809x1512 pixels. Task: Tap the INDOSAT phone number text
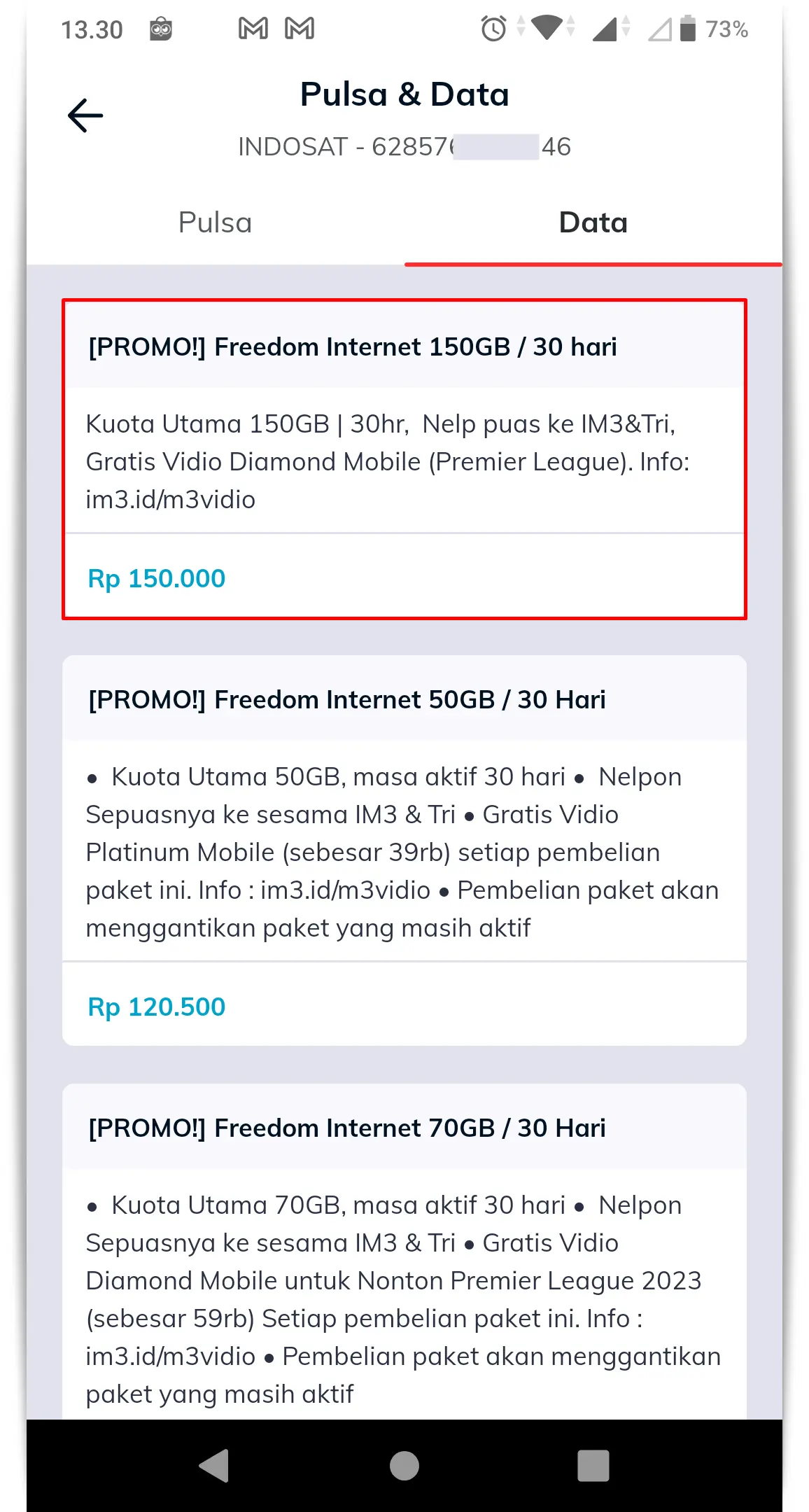tap(404, 147)
